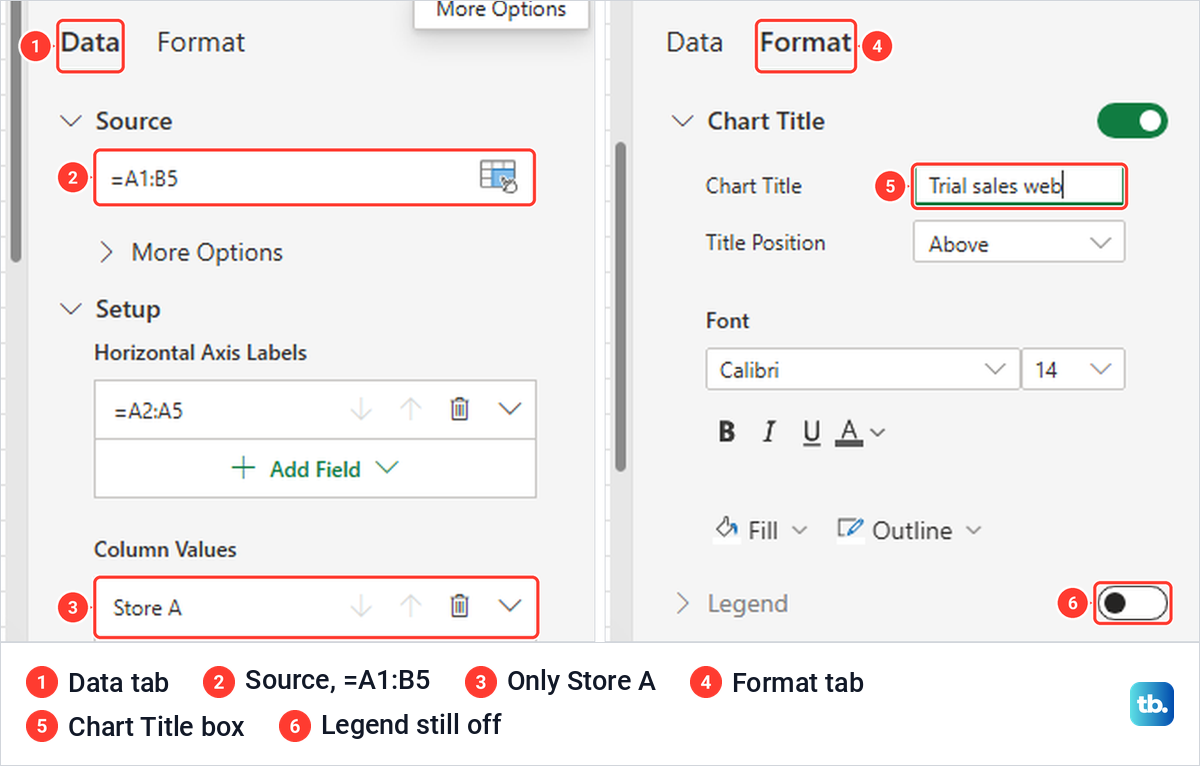Click the More Options tooltip at top
This screenshot has width=1200, height=766.
pos(501,12)
